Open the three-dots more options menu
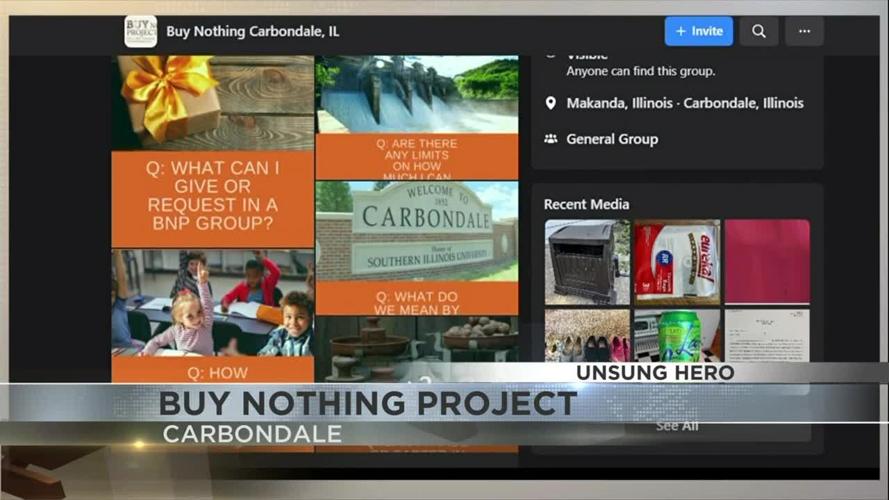Image resolution: width=889 pixels, height=500 pixels. 804,31
